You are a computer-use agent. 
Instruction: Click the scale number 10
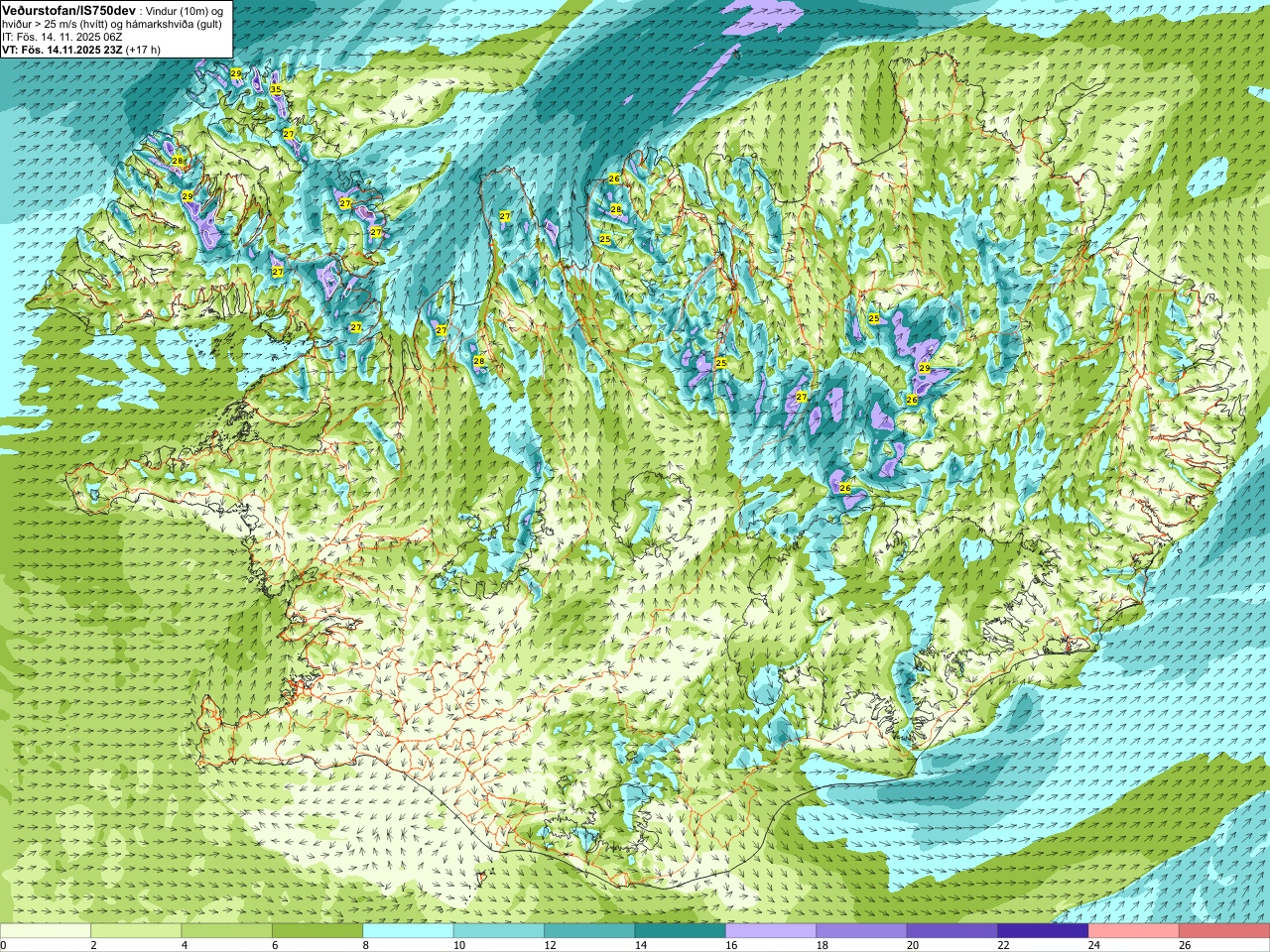click(459, 945)
